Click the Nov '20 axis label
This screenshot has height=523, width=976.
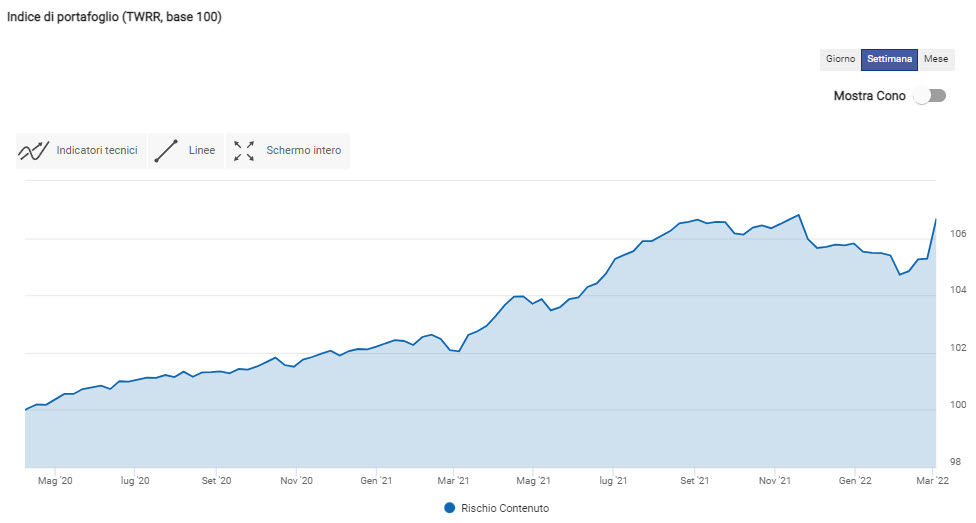pyautogui.click(x=297, y=481)
